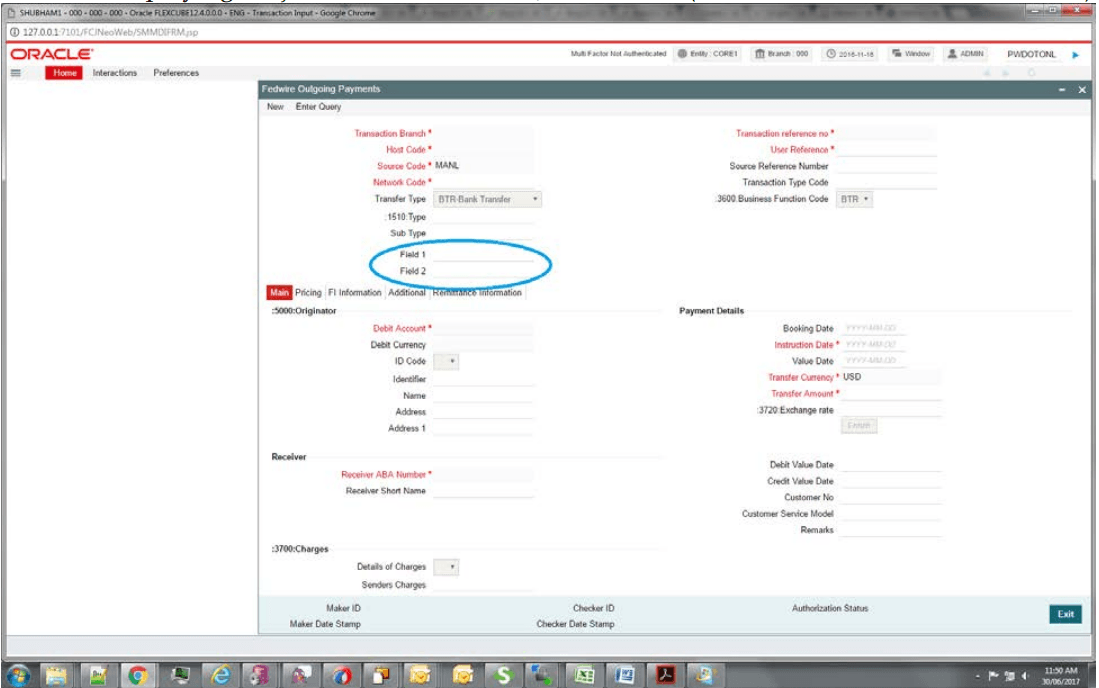Click the Exit button
Viewport: 1099px width, 688px height.
click(1065, 614)
